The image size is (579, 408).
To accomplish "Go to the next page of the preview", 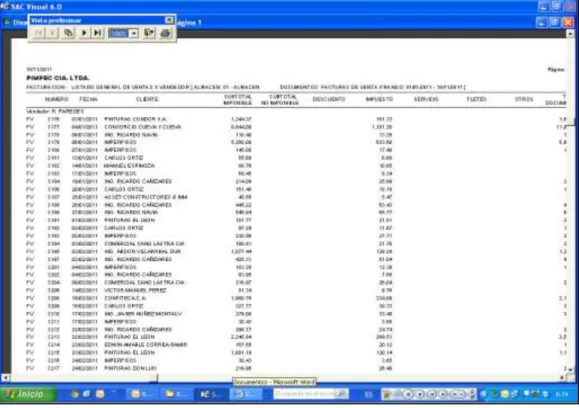I will [x=84, y=33].
